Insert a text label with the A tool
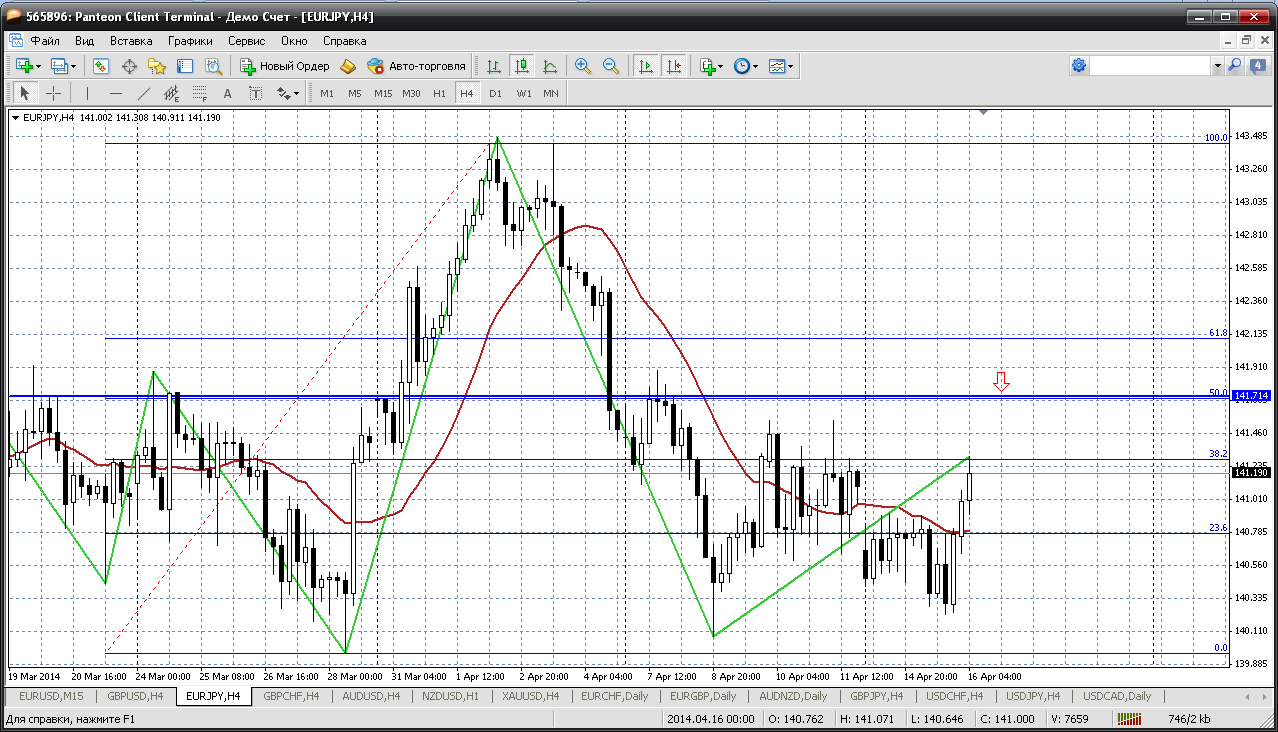The image size is (1278, 732). (x=227, y=93)
